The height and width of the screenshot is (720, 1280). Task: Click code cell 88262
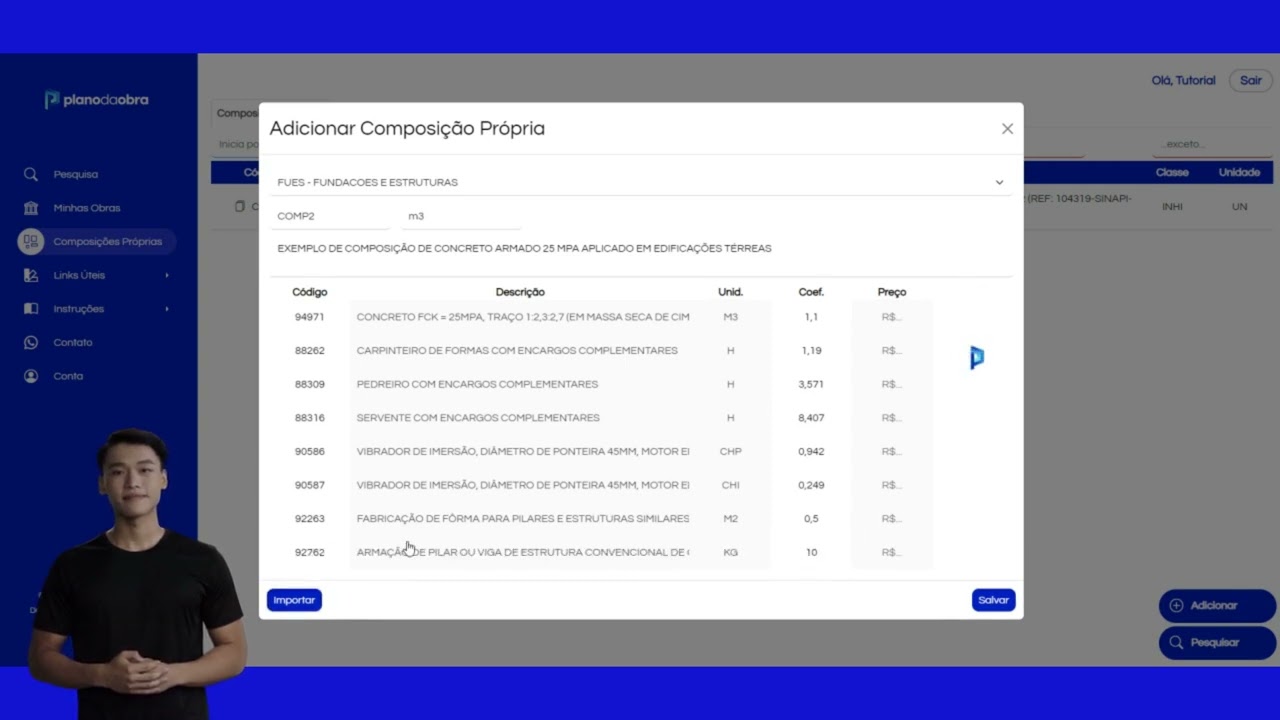(310, 351)
